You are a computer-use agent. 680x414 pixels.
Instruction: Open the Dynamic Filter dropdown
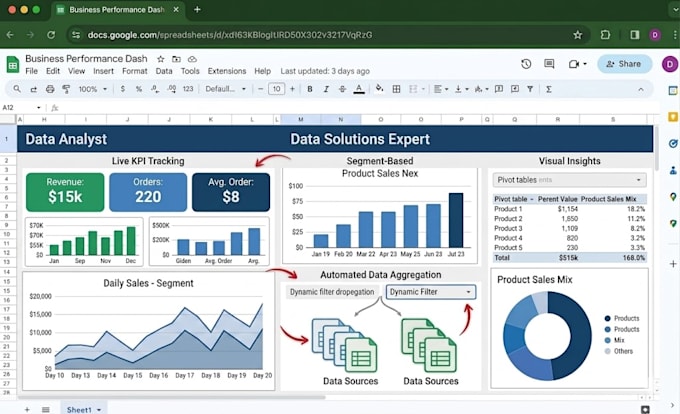pyautogui.click(x=431, y=292)
